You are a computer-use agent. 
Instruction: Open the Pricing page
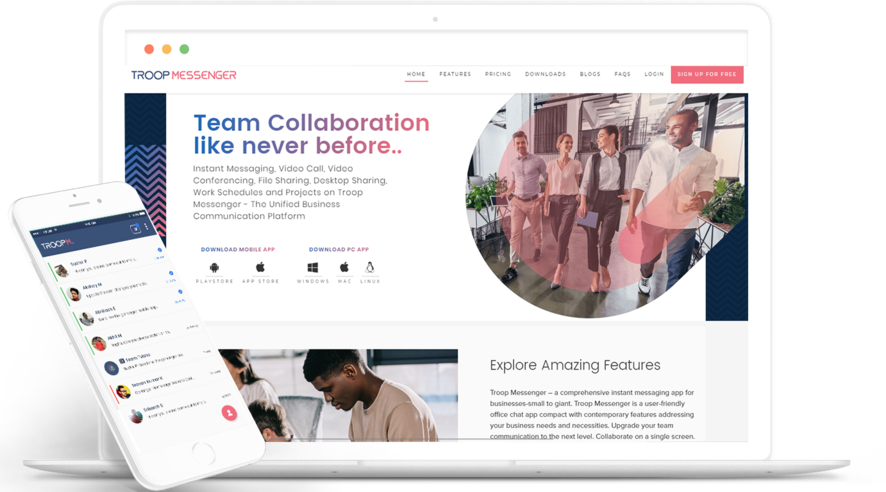[x=498, y=75]
